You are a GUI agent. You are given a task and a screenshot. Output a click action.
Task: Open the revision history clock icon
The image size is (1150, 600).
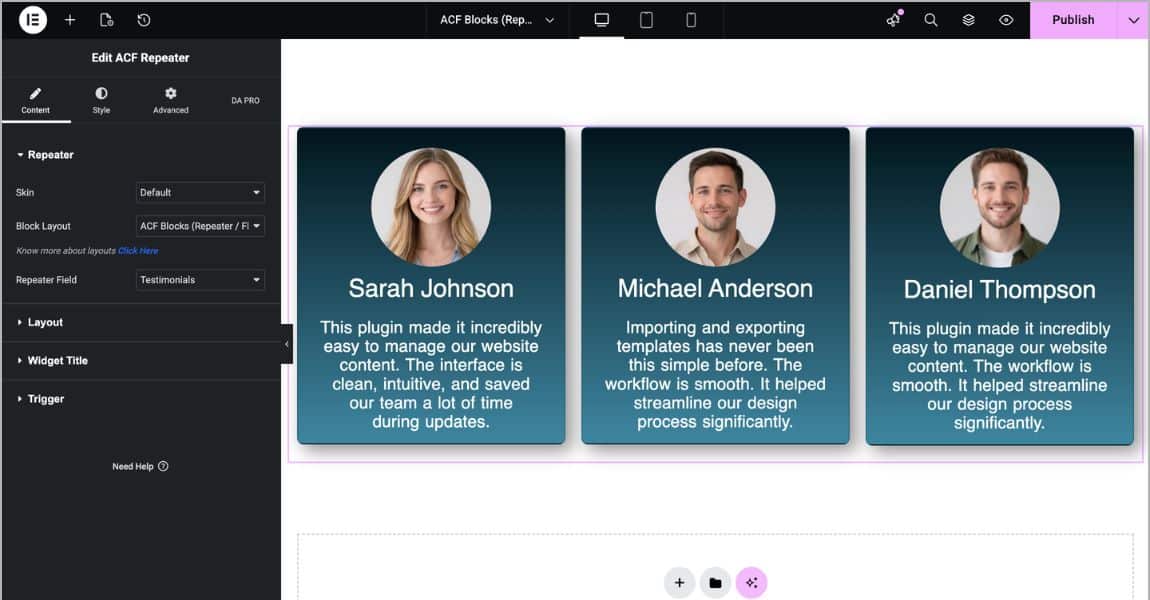click(144, 20)
